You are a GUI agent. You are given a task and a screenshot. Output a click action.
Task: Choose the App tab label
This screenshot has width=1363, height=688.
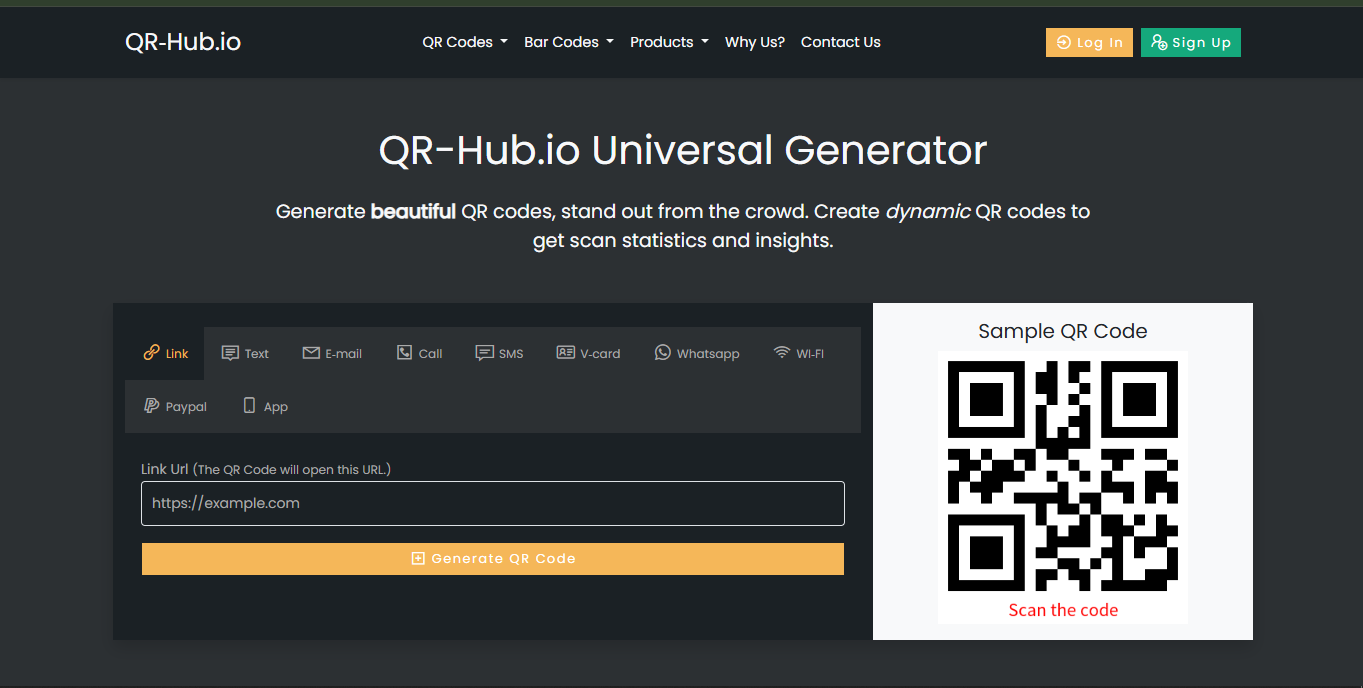point(276,407)
